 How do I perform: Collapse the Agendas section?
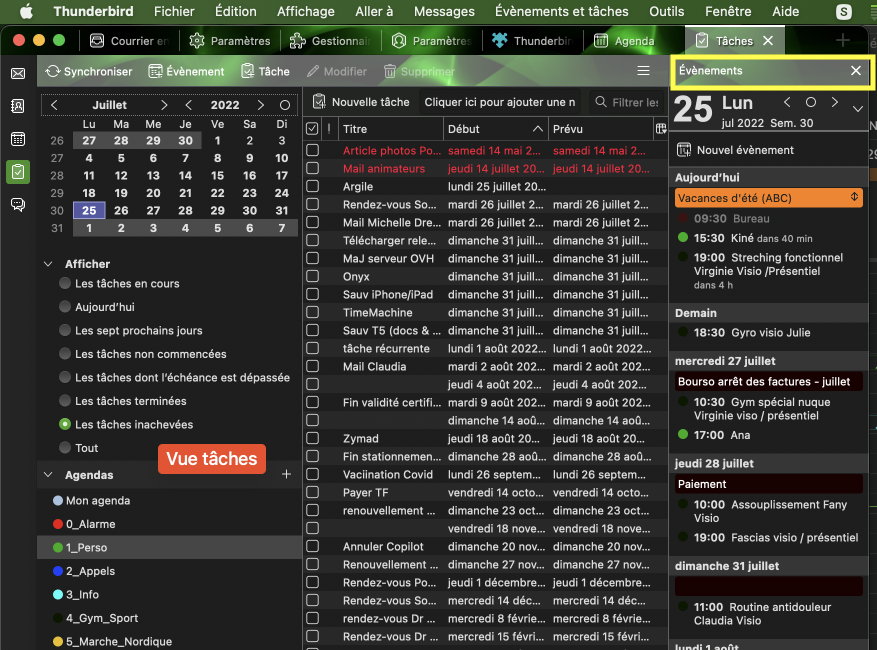[x=48, y=475]
